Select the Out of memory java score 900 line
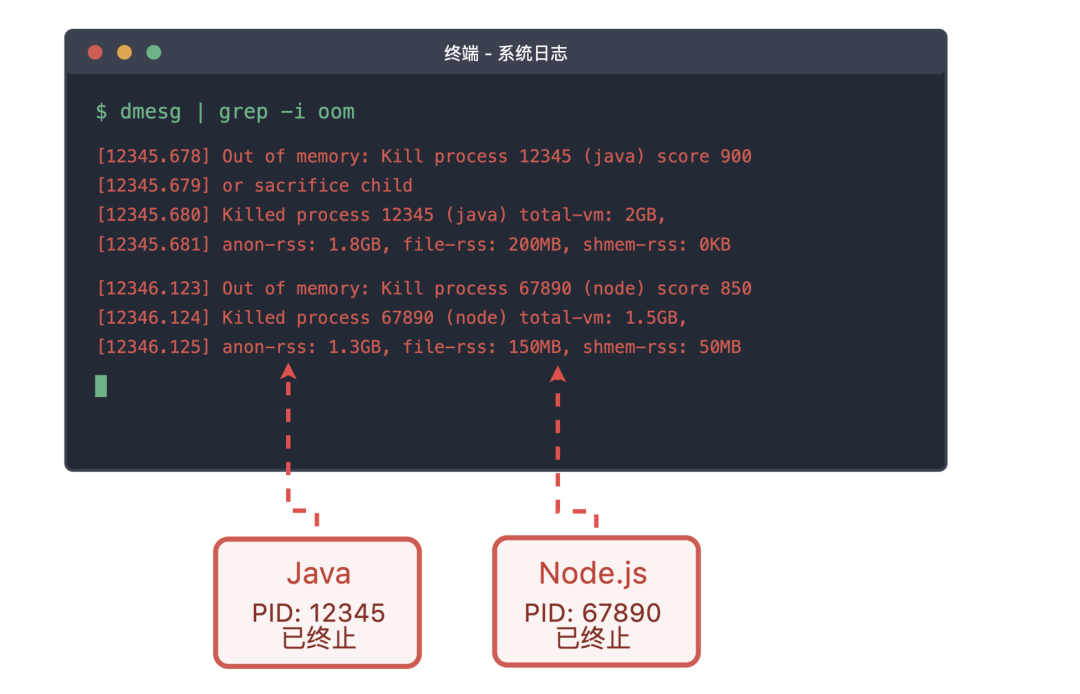The image size is (1080, 694). tap(423, 156)
